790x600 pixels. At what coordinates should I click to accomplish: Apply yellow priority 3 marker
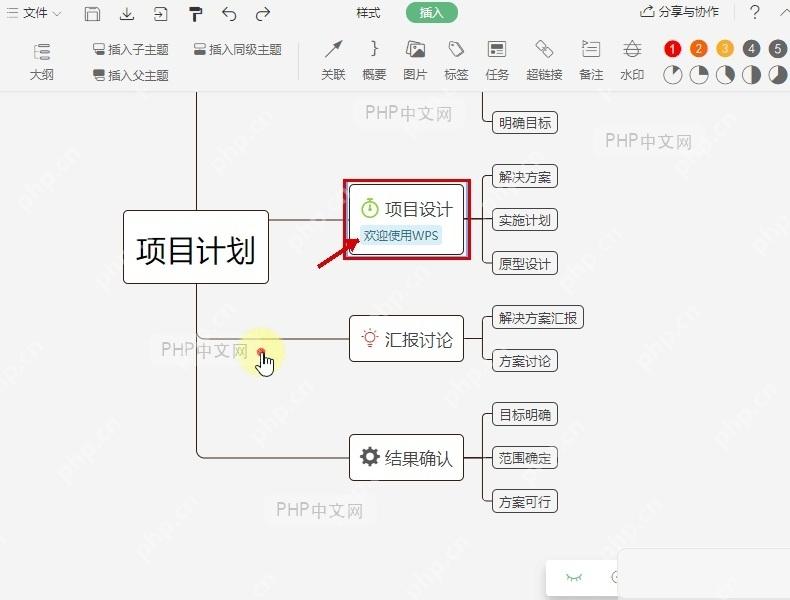tap(725, 49)
